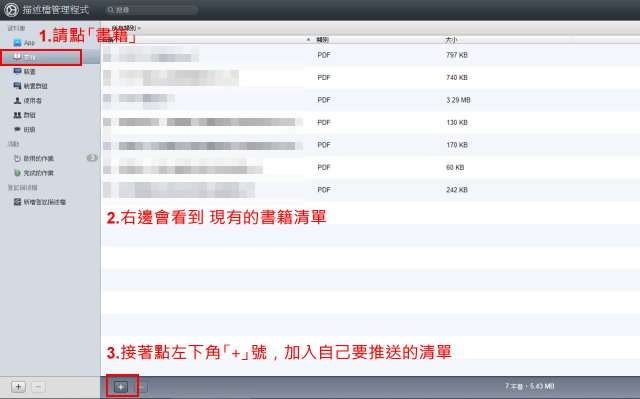Open the 所有類別 category filter dropdown
Image resolution: width=640 pixels, height=399 pixels.
[x=126, y=28]
